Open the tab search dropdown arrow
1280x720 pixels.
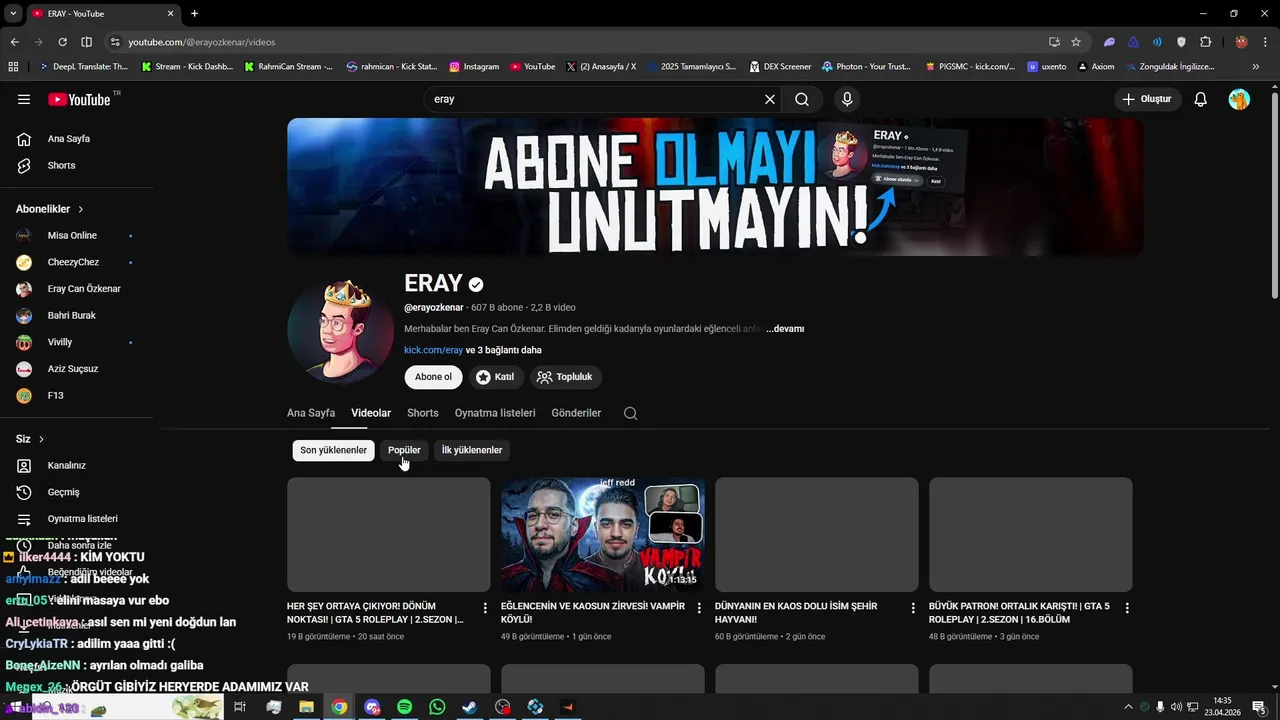tap(13, 13)
